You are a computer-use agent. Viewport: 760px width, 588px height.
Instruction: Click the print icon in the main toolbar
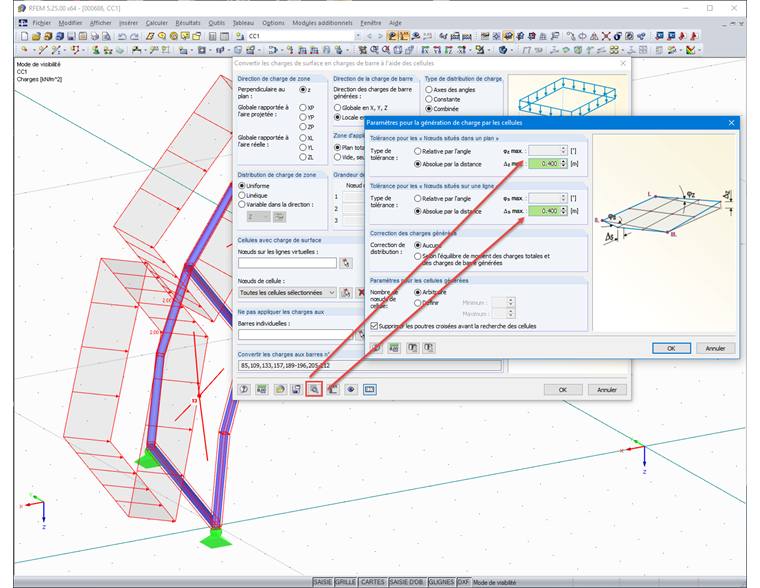[x=95, y=36]
